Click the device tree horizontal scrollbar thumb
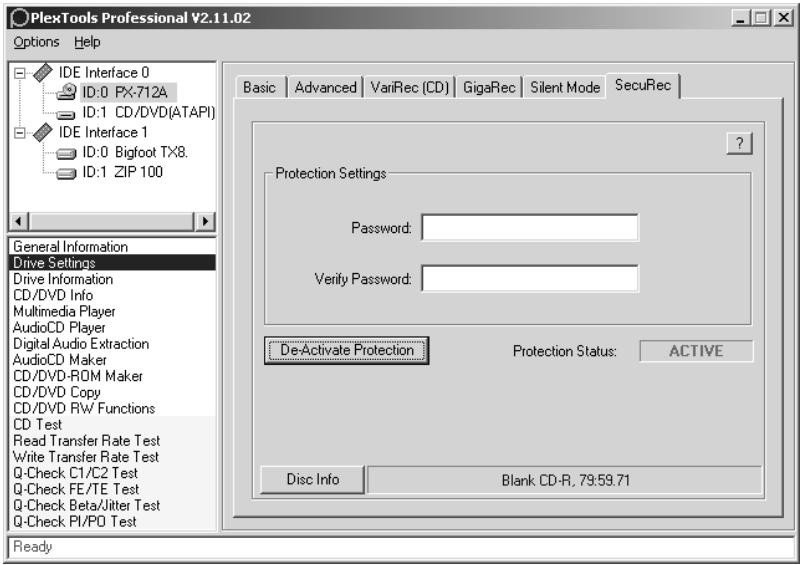The image size is (801, 565). pyautogui.click(x=112, y=222)
